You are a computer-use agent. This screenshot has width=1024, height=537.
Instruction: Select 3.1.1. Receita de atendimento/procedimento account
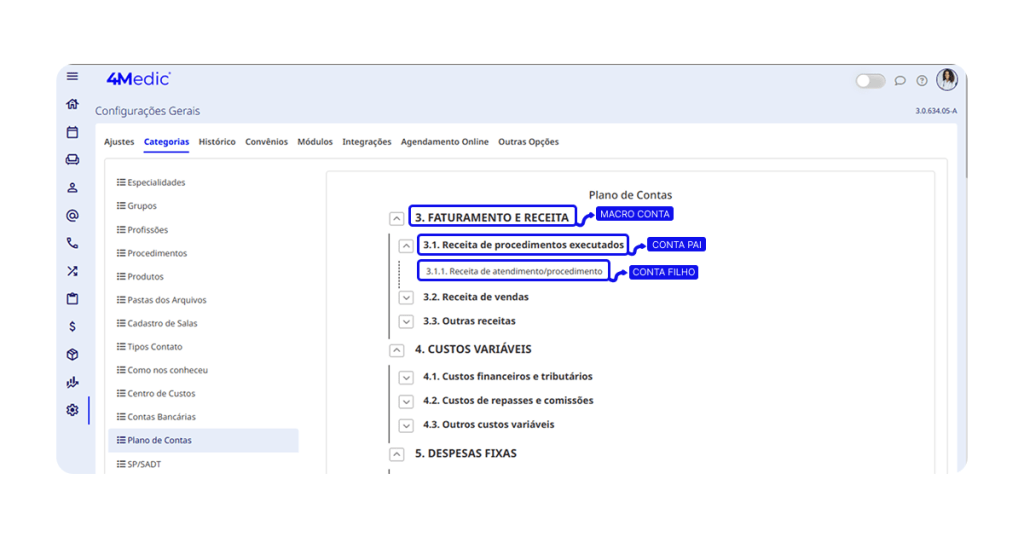pyautogui.click(x=514, y=271)
